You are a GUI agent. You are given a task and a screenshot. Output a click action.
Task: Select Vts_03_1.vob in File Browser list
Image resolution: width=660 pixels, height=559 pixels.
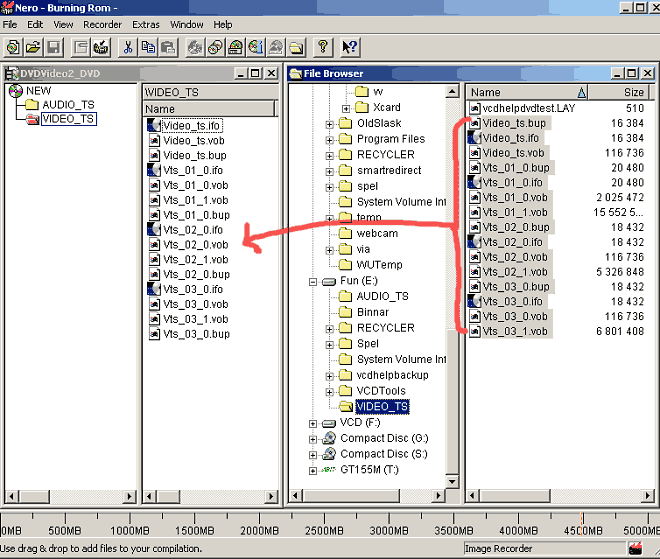point(515,331)
